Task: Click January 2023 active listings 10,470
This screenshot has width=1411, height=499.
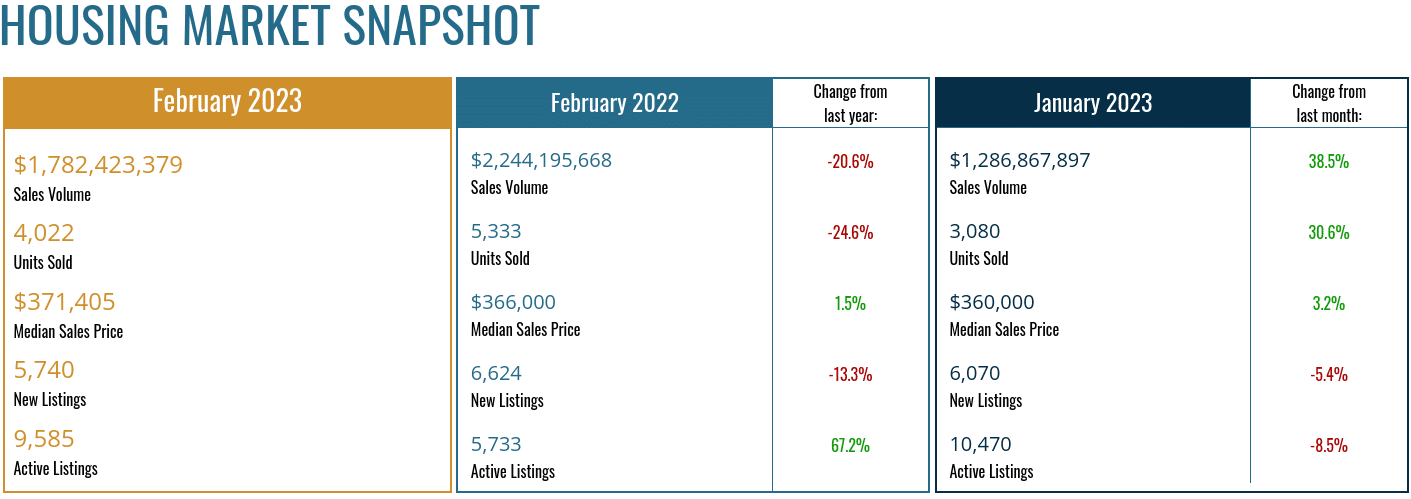Action: (x=980, y=444)
